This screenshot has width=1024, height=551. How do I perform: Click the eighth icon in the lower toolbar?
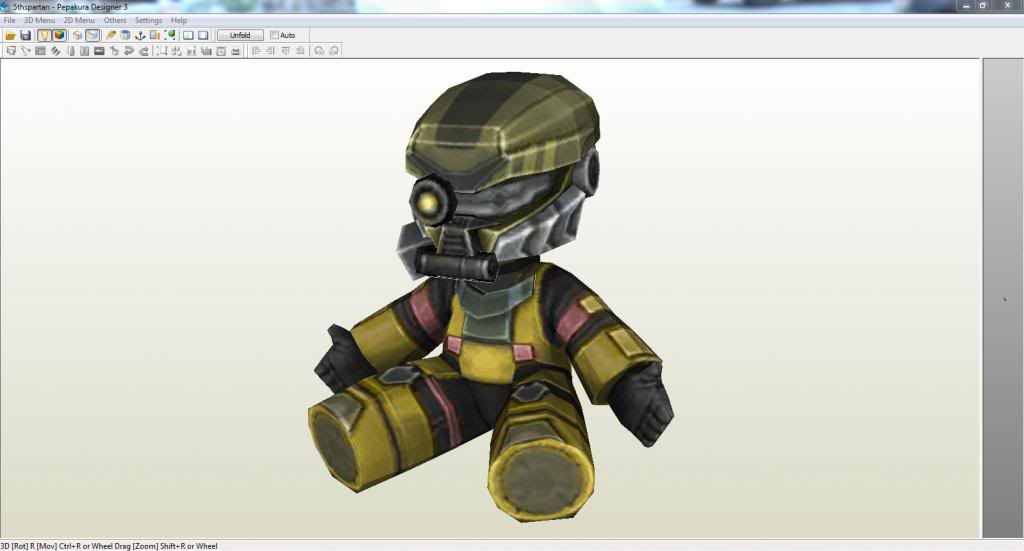114,51
